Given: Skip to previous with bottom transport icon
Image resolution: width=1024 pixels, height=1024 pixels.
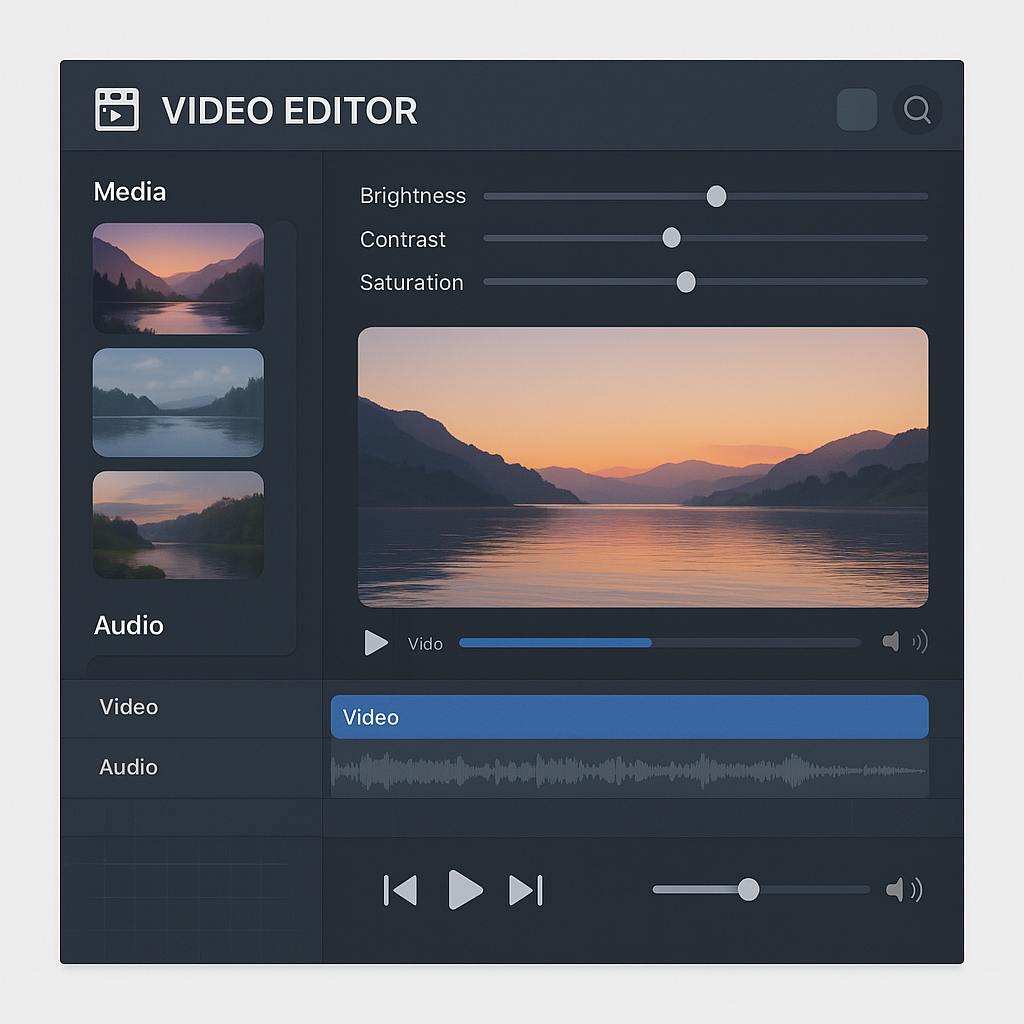Looking at the screenshot, I should click(400, 890).
